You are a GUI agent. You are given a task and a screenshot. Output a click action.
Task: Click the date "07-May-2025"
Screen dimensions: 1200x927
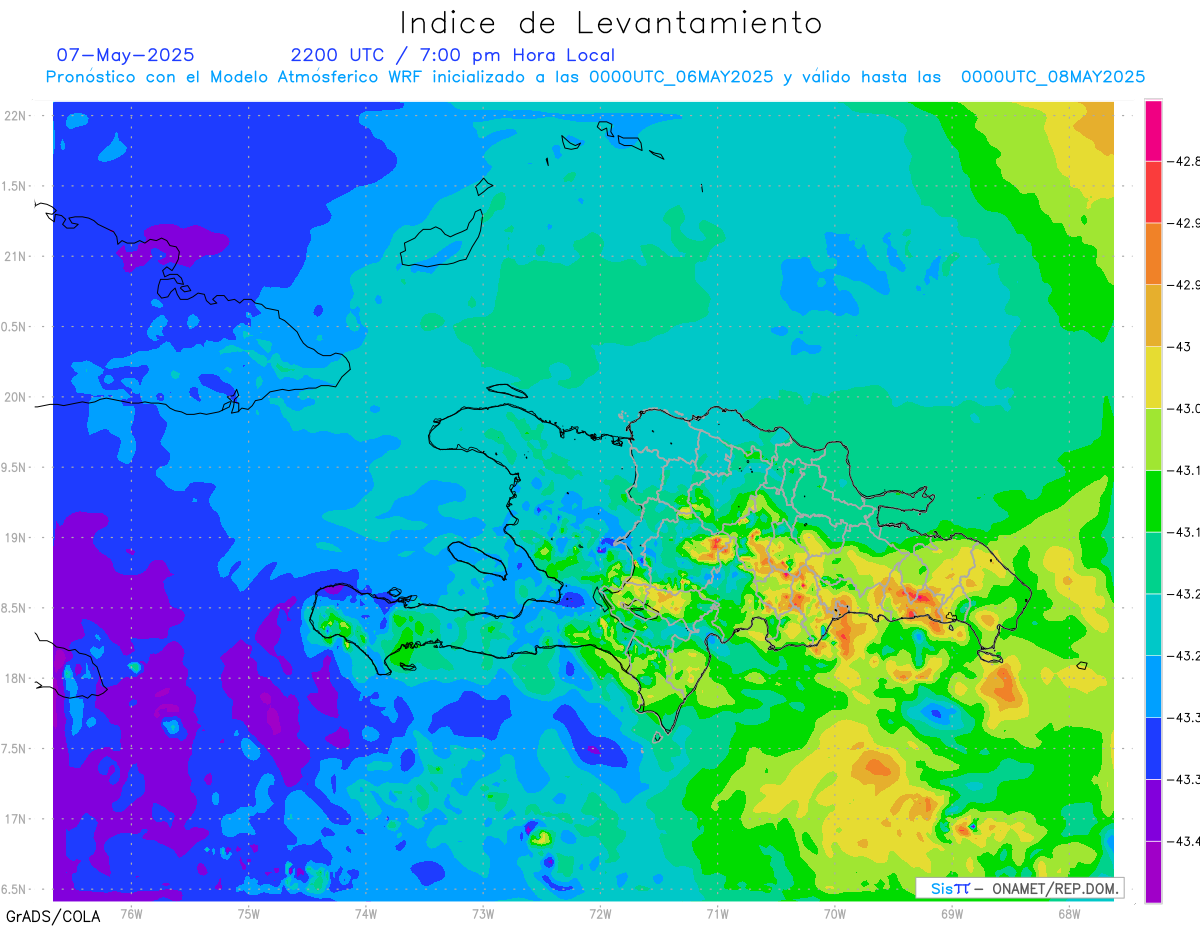(126, 55)
